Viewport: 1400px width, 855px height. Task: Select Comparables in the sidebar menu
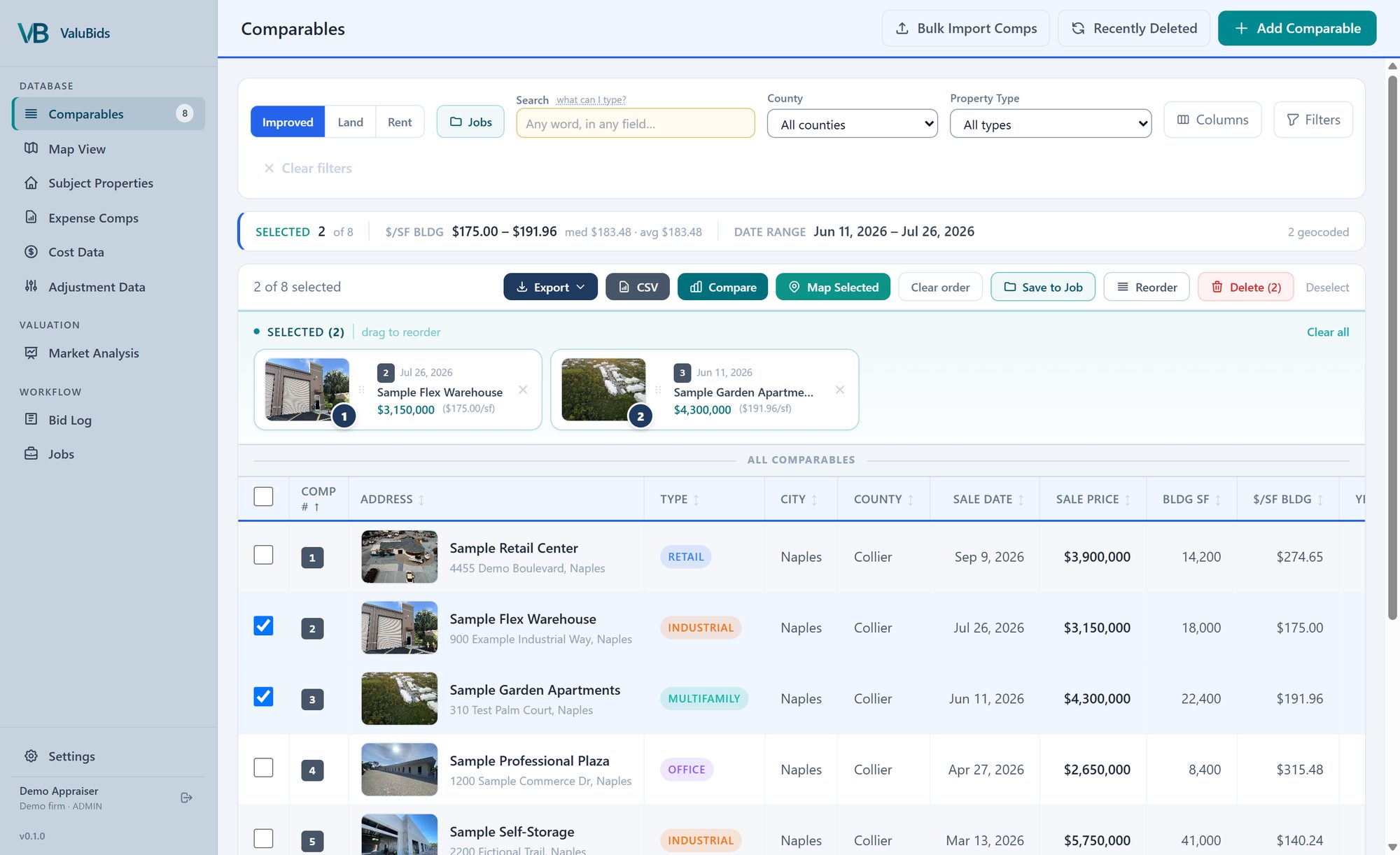tap(108, 113)
